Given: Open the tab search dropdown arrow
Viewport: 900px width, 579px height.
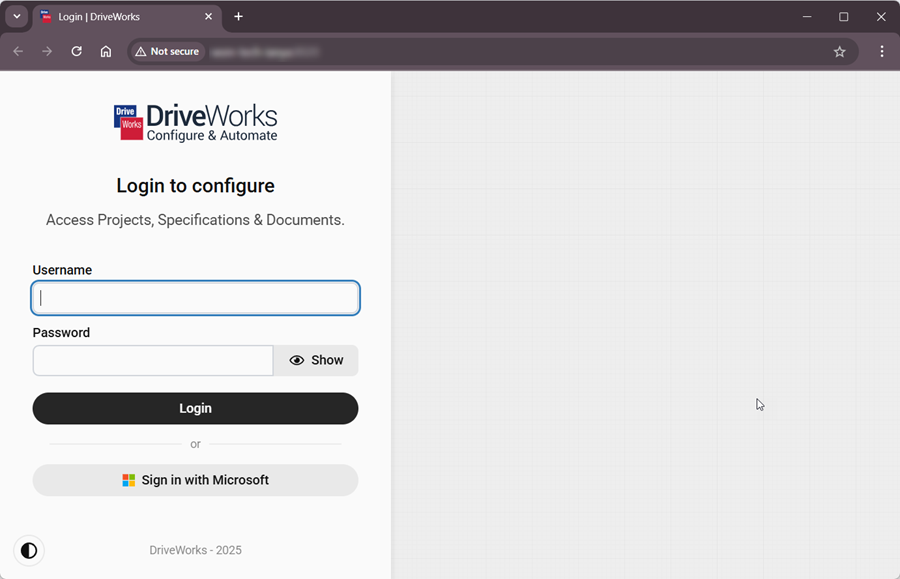Looking at the screenshot, I should pyautogui.click(x=17, y=17).
